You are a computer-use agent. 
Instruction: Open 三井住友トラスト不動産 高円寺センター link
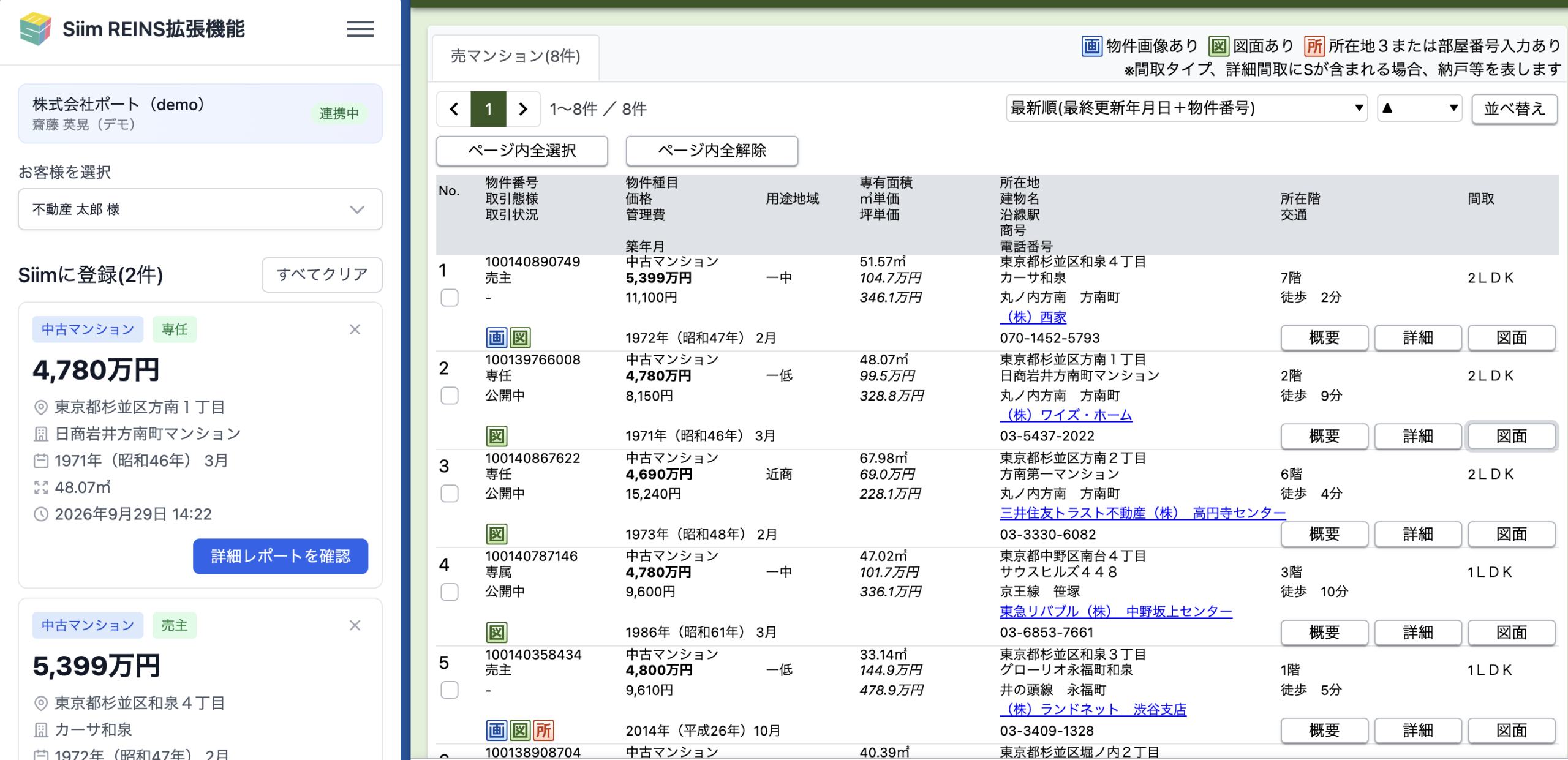(1143, 514)
